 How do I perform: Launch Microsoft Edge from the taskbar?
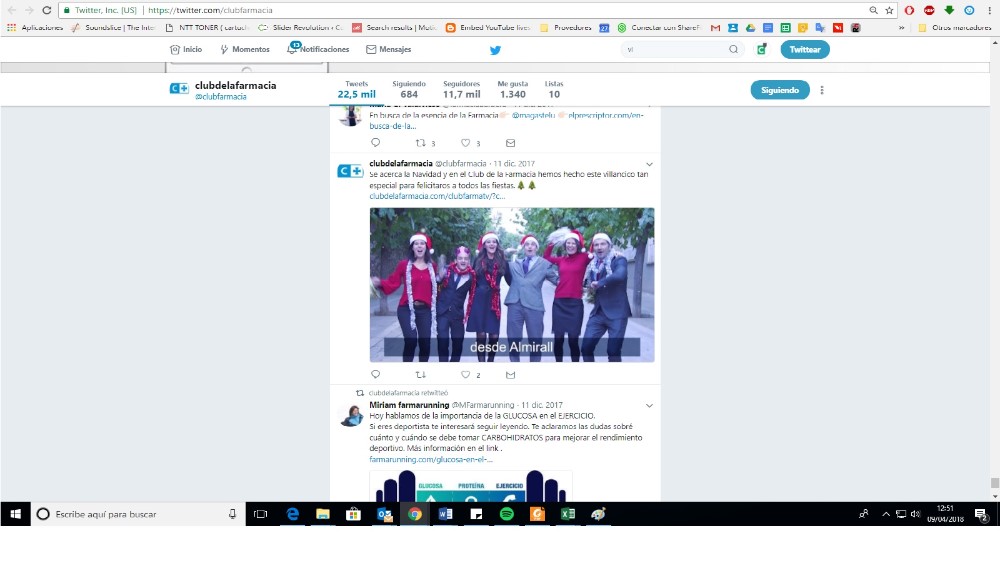click(x=292, y=514)
